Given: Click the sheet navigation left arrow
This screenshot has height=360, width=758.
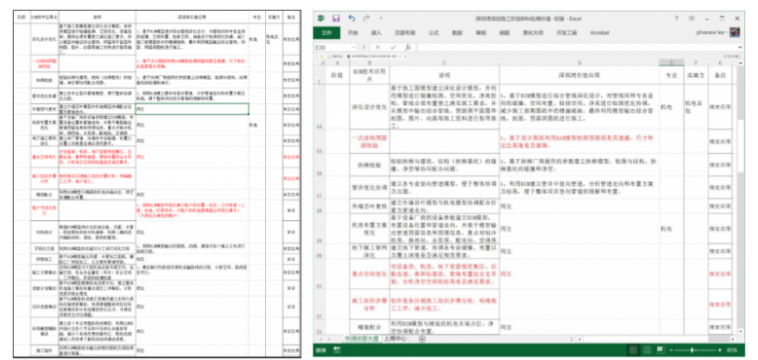Looking at the screenshot, I should click(321, 339).
